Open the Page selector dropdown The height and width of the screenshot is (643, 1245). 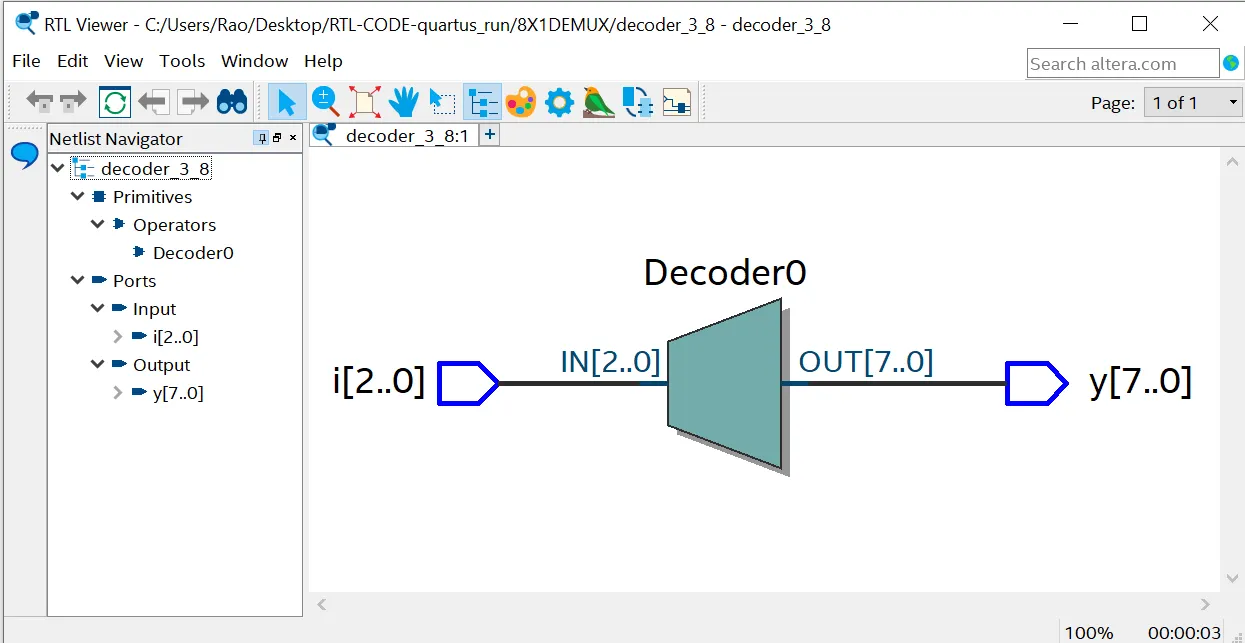tap(1232, 101)
